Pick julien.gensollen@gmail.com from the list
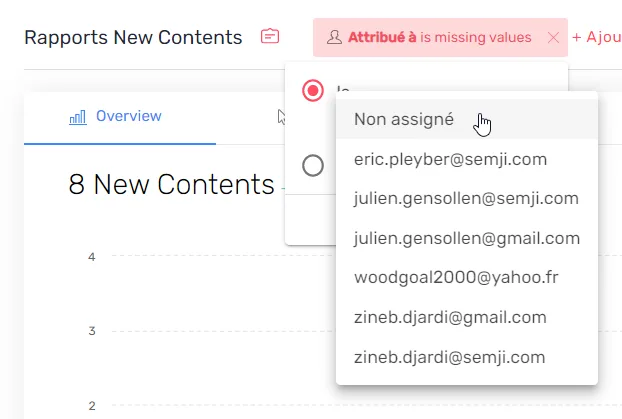This screenshot has width=622, height=419. coord(466,238)
